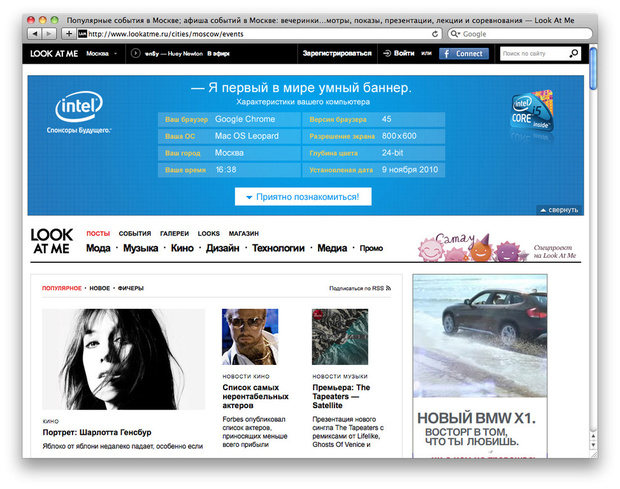Open article Список самых нерентабельных актеров
Viewport: 620px width, 489px height.
(x=255, y=396)
